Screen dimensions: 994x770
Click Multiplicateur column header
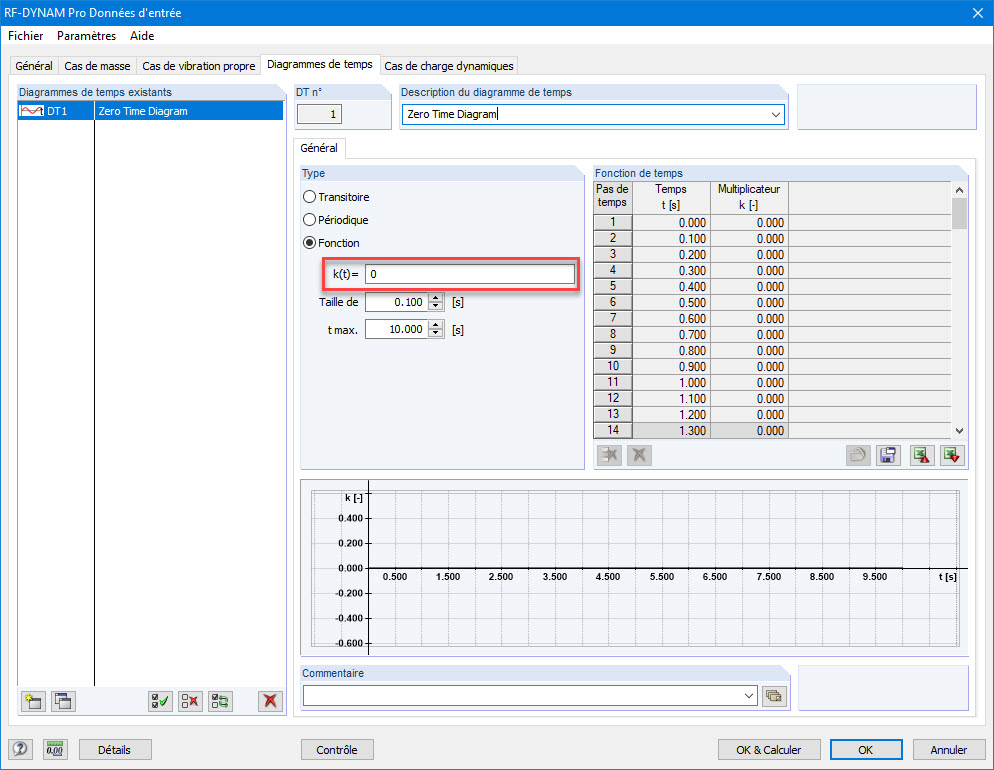pyautogui.click(x=749, y=197)
